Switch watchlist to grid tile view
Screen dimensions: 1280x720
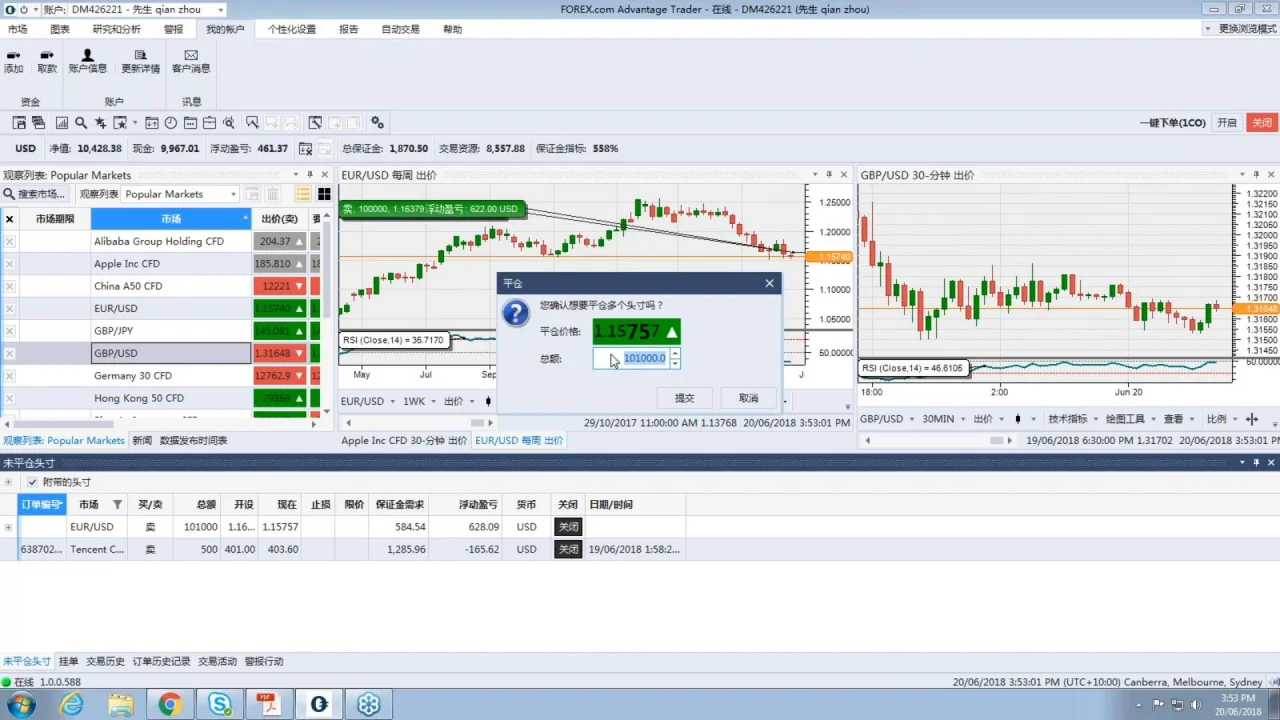coord(324,194)
